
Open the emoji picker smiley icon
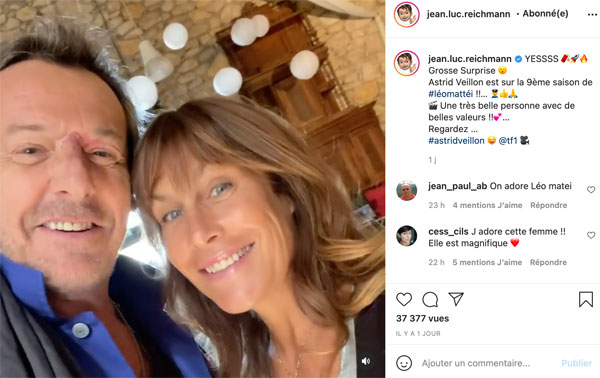point(404,363)
